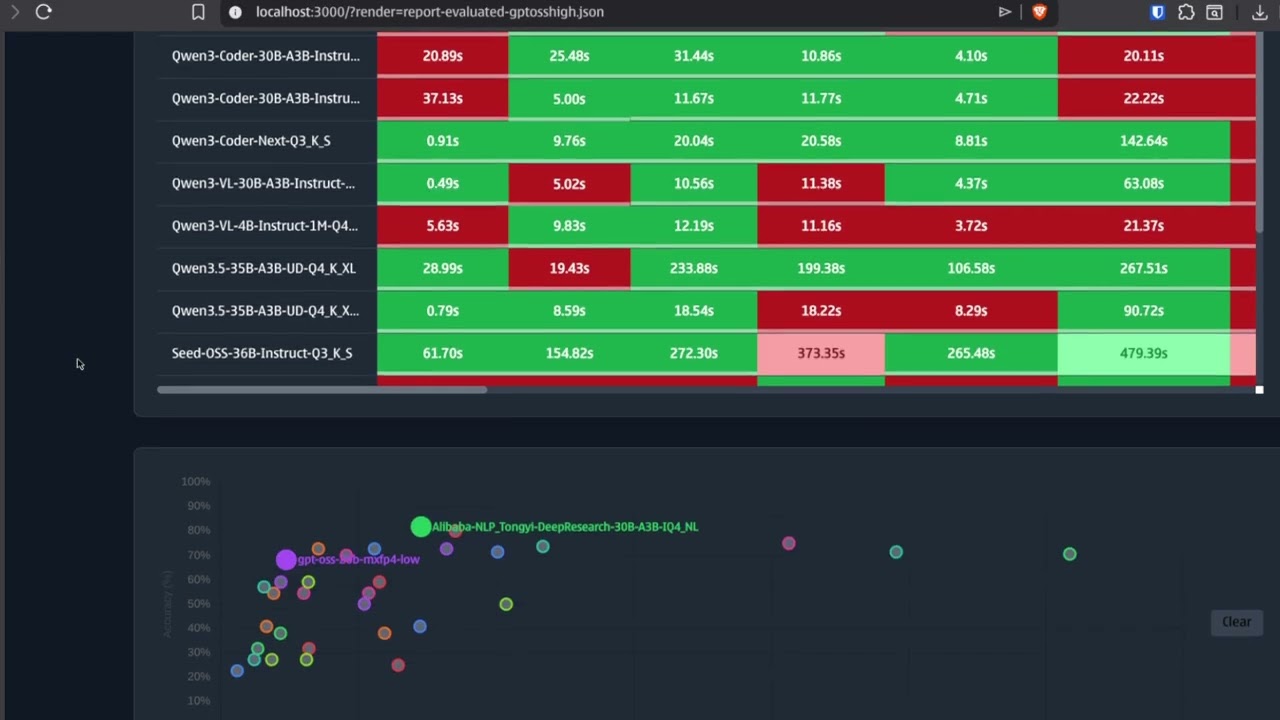Click the 21.37s cell
The height and width of the screenshot is (720, 1280).
[1143, 226]
